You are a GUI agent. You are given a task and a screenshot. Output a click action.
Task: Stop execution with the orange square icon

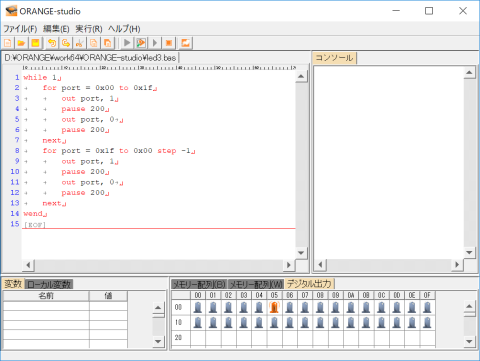169,43
